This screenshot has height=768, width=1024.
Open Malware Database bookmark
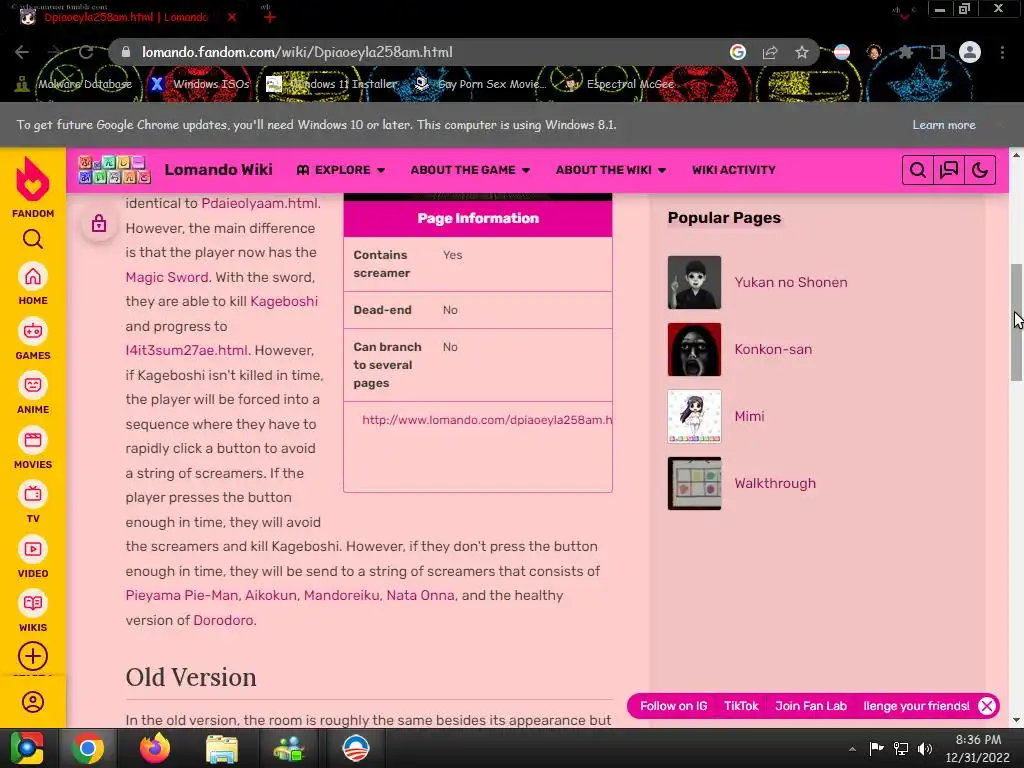click(x=74, y=84)
